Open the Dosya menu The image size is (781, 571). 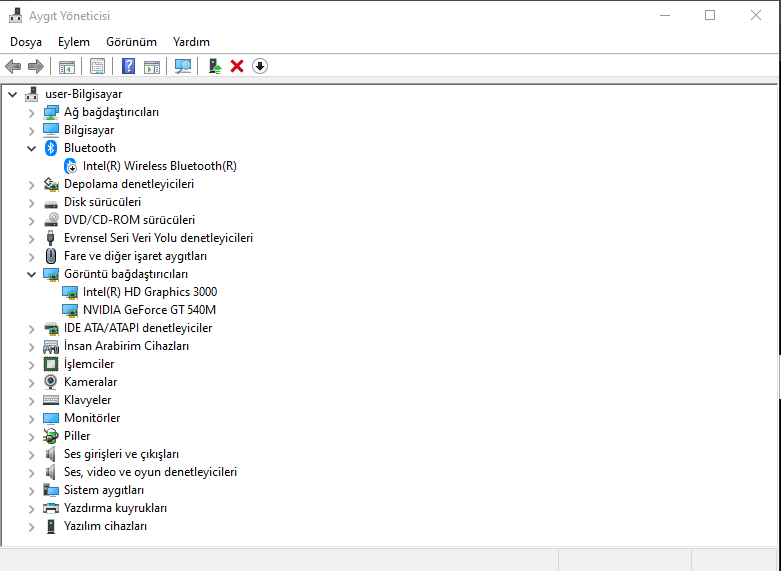click(26, 42)
